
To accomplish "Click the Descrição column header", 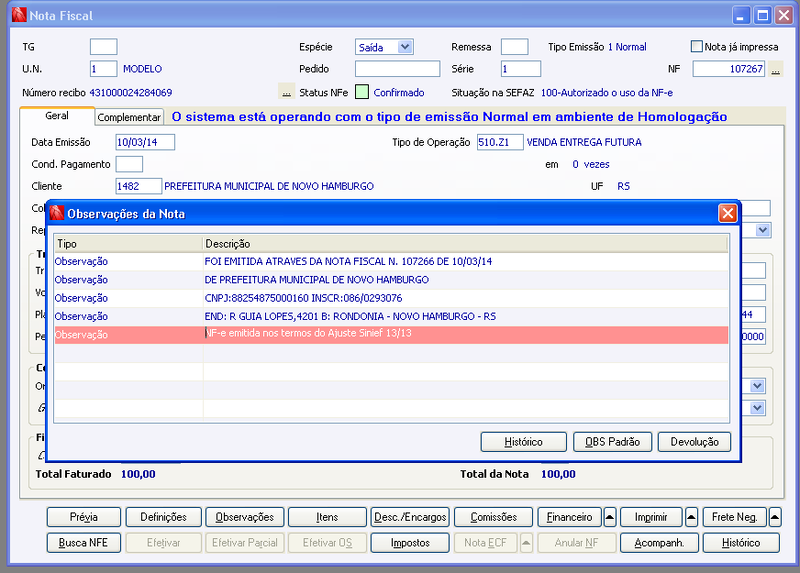I will click(465, 244).
